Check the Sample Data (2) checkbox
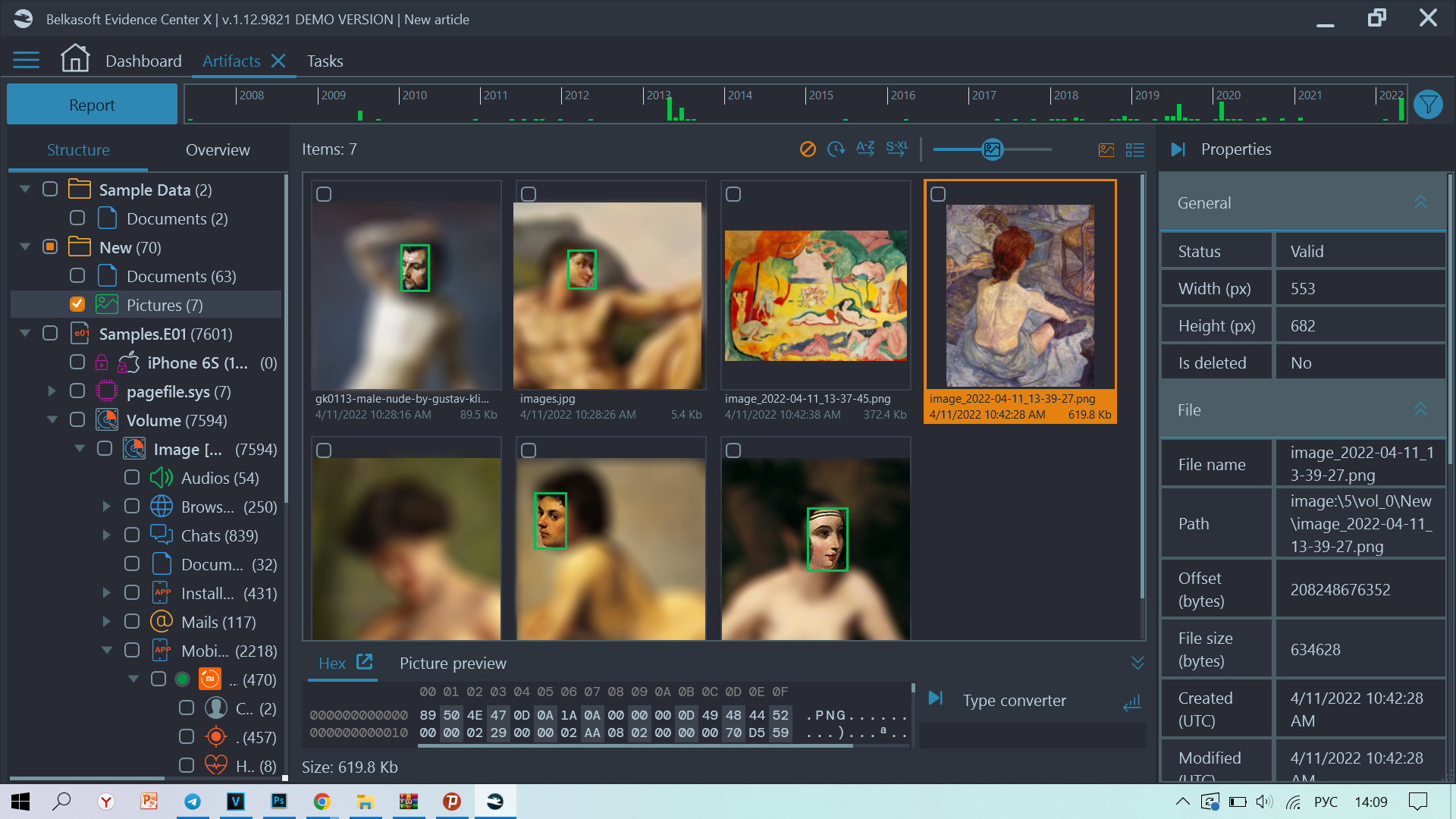The image size is (1456, 819). point(50,189)
